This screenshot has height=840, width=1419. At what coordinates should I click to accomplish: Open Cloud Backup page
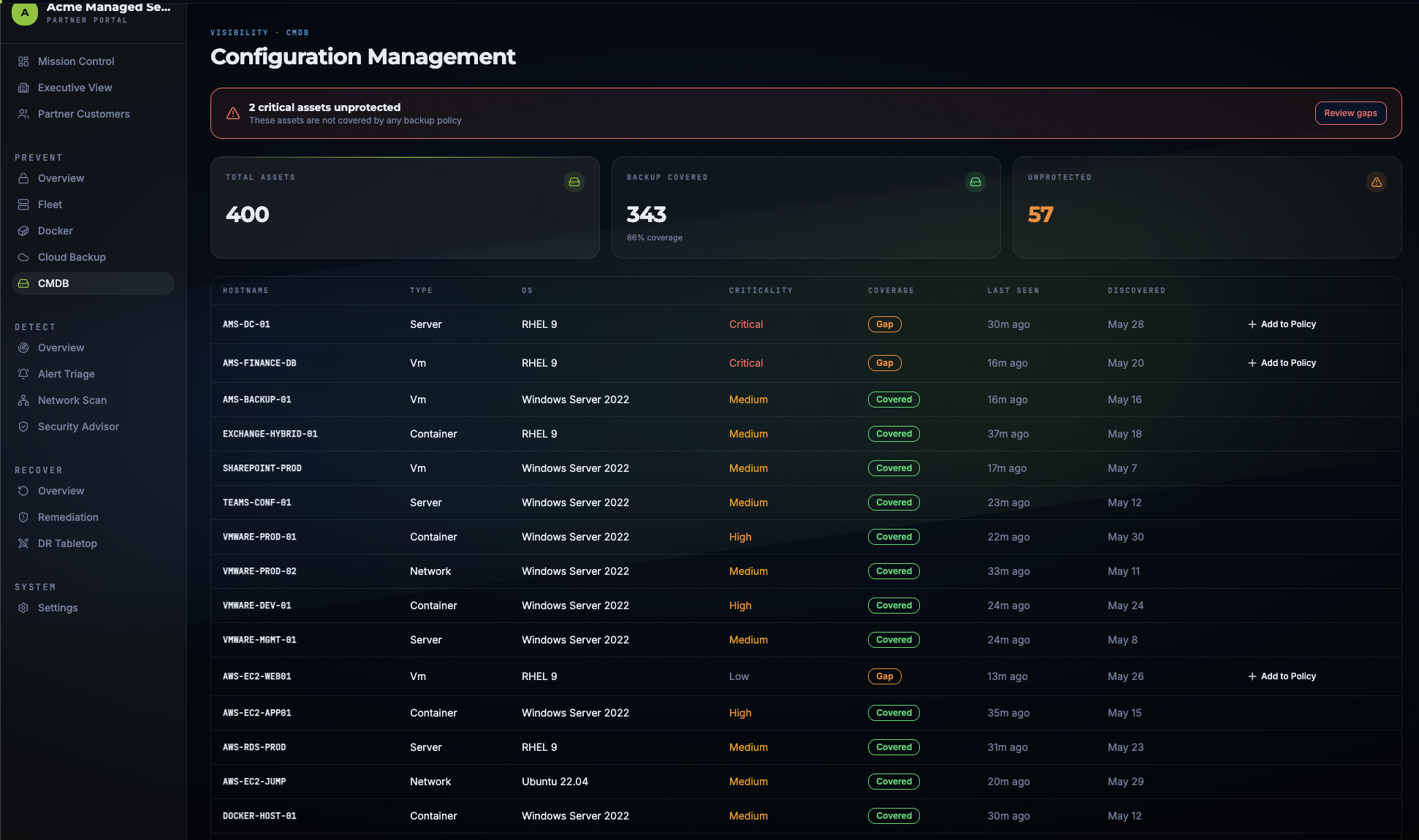93,257
